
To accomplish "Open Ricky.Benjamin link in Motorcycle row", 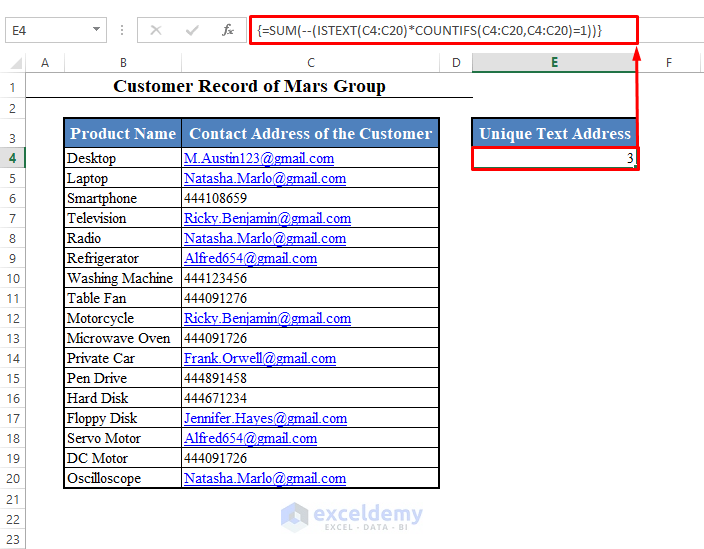I will pos(267,318).
